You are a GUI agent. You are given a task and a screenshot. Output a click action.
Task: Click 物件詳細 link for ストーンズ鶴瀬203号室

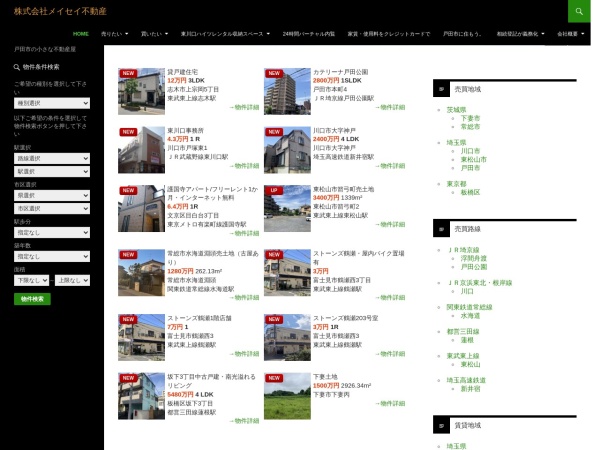click(x=390, y=354)
